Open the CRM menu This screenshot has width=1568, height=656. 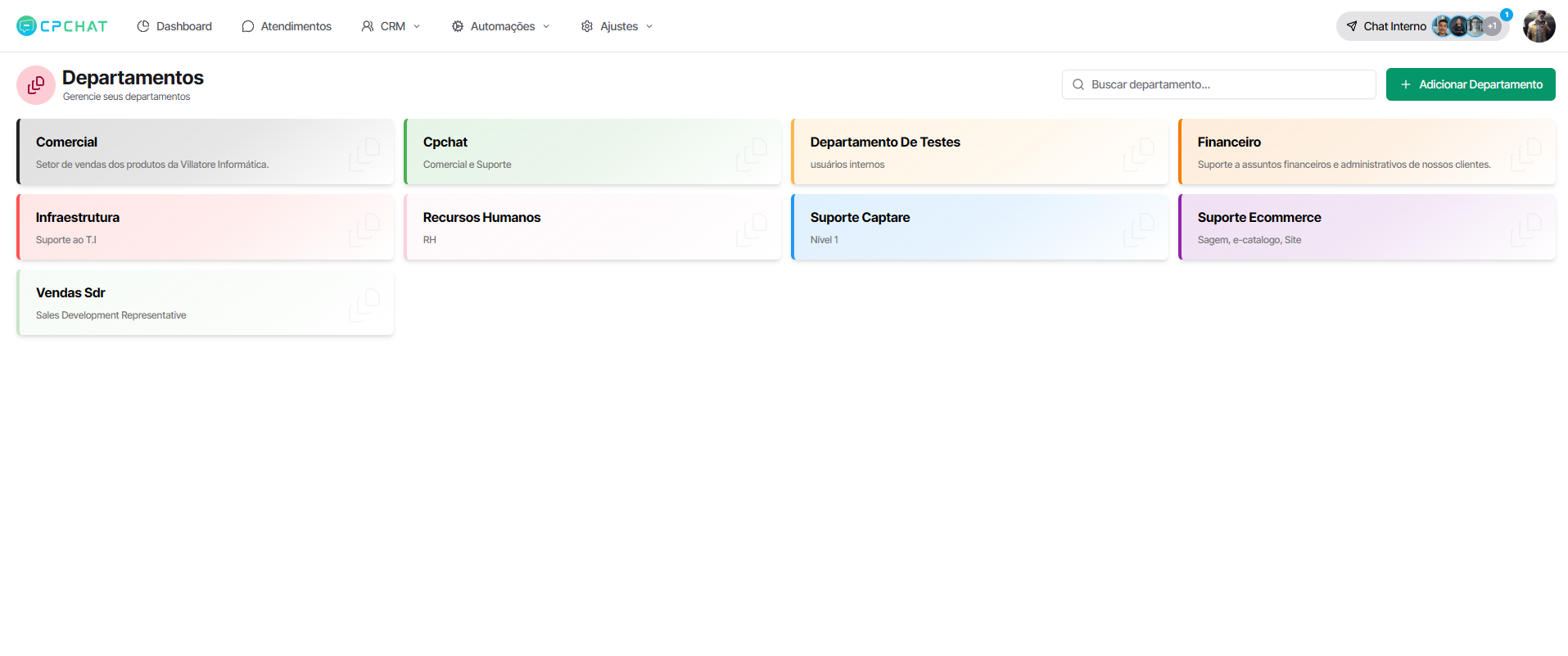click(x=391, y=26)
